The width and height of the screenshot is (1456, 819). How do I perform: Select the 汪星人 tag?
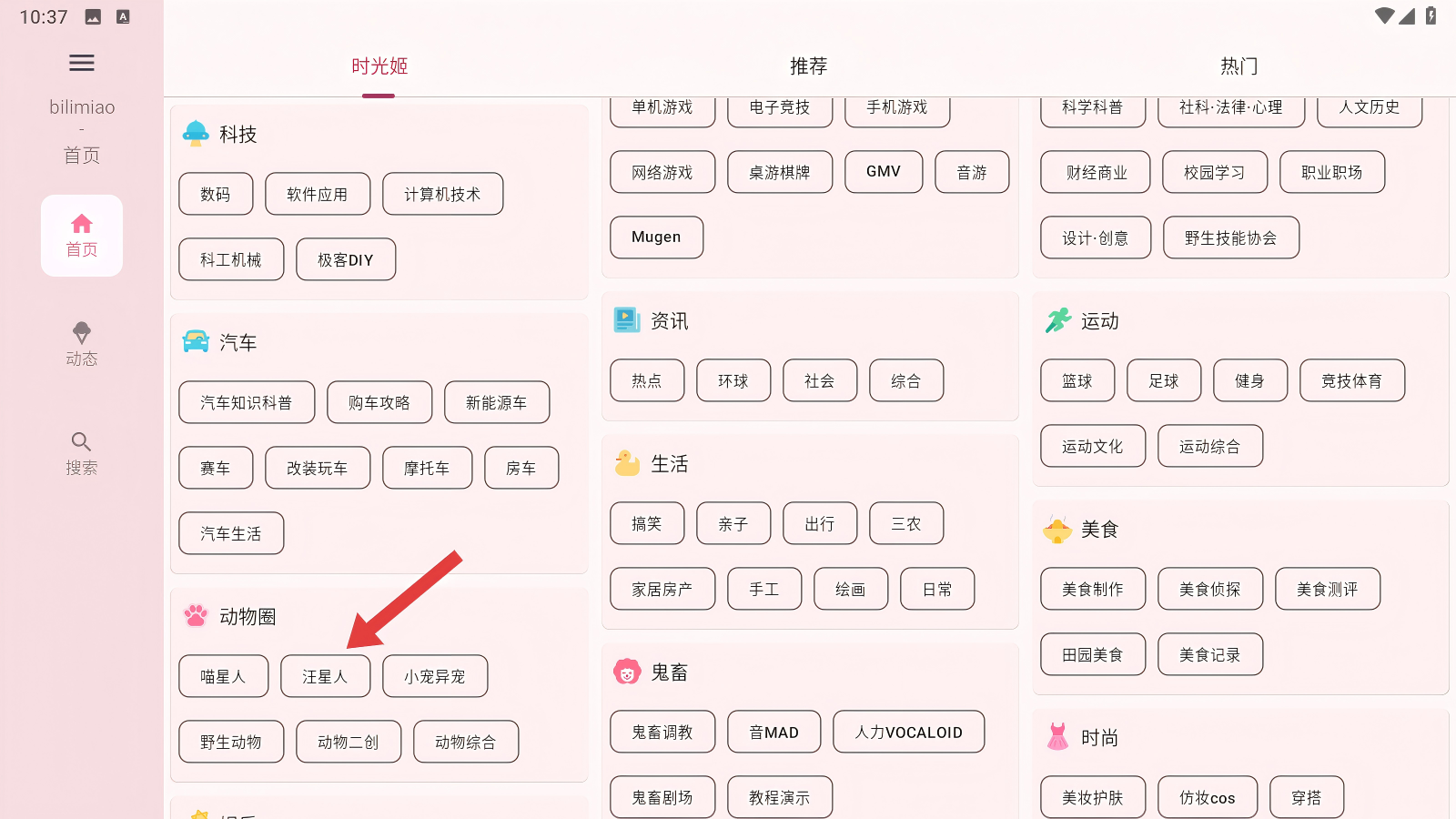[x=325, y=676]
